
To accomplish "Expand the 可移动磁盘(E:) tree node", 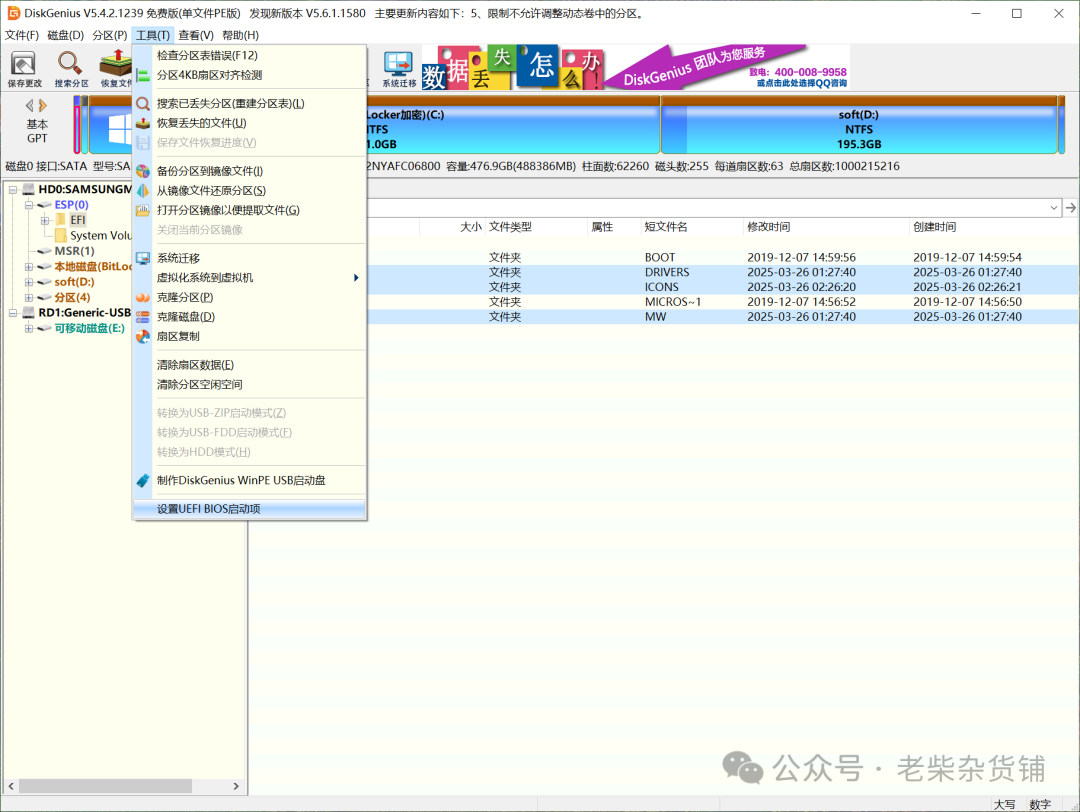I will click(28, 329).
